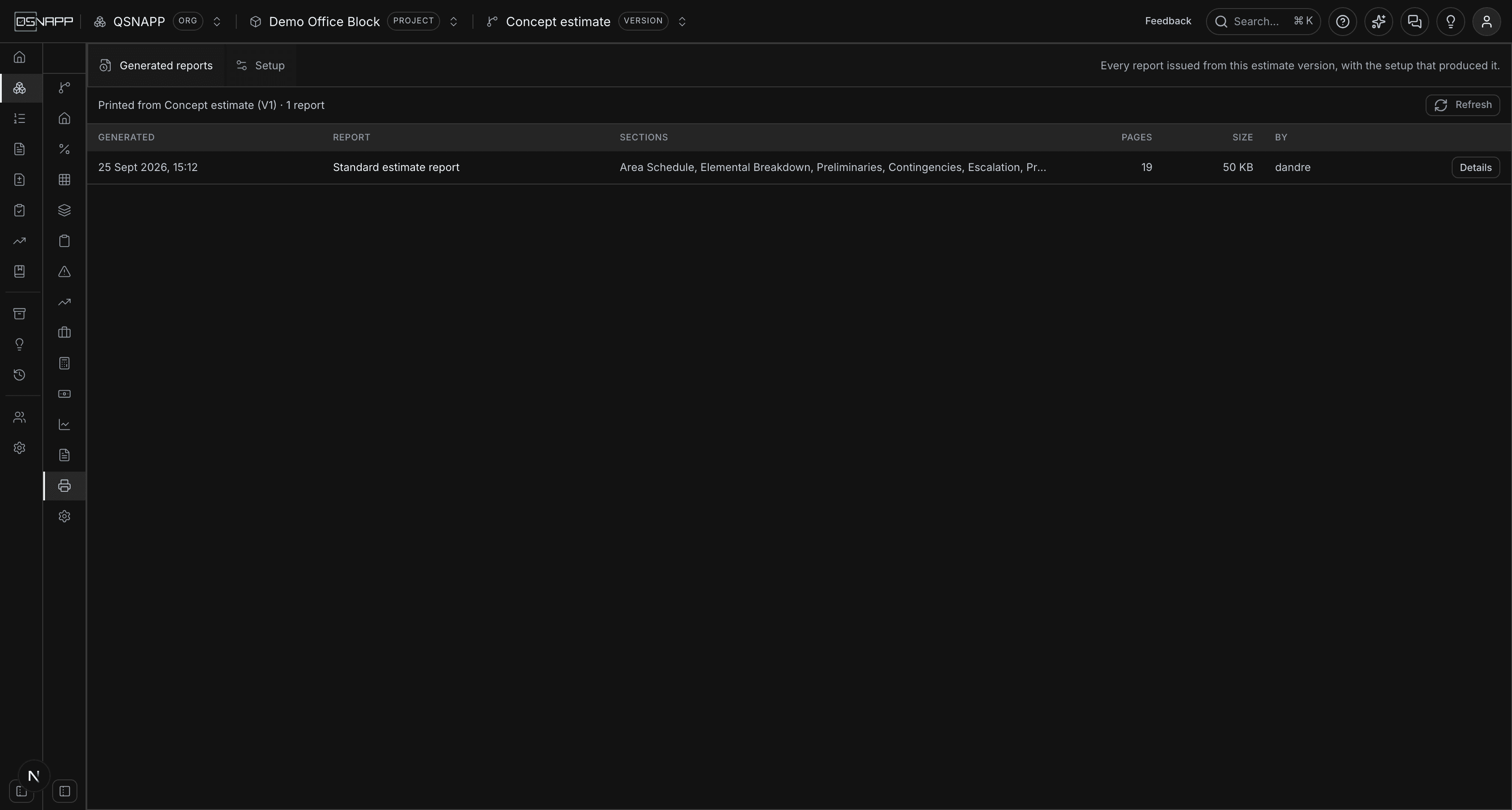
Task: Click the bookmarked book icon in the sidebar
Action: coord(19,271)
